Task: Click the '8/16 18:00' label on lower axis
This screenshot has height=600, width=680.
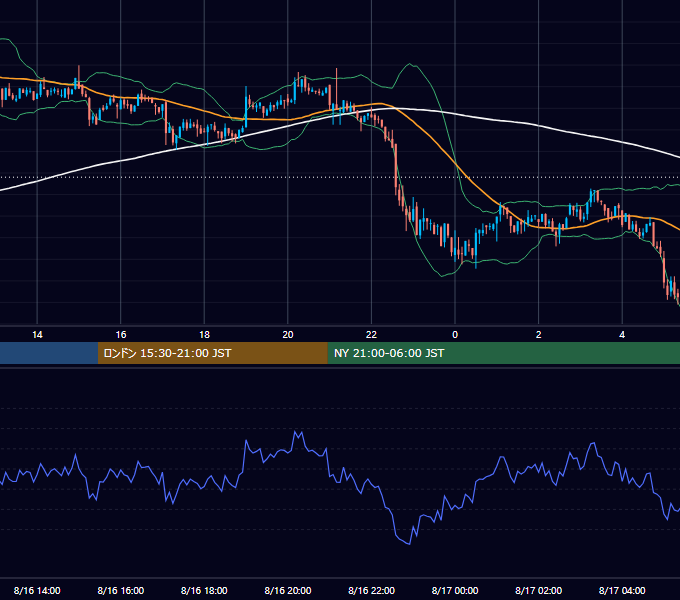Action: 204,590
